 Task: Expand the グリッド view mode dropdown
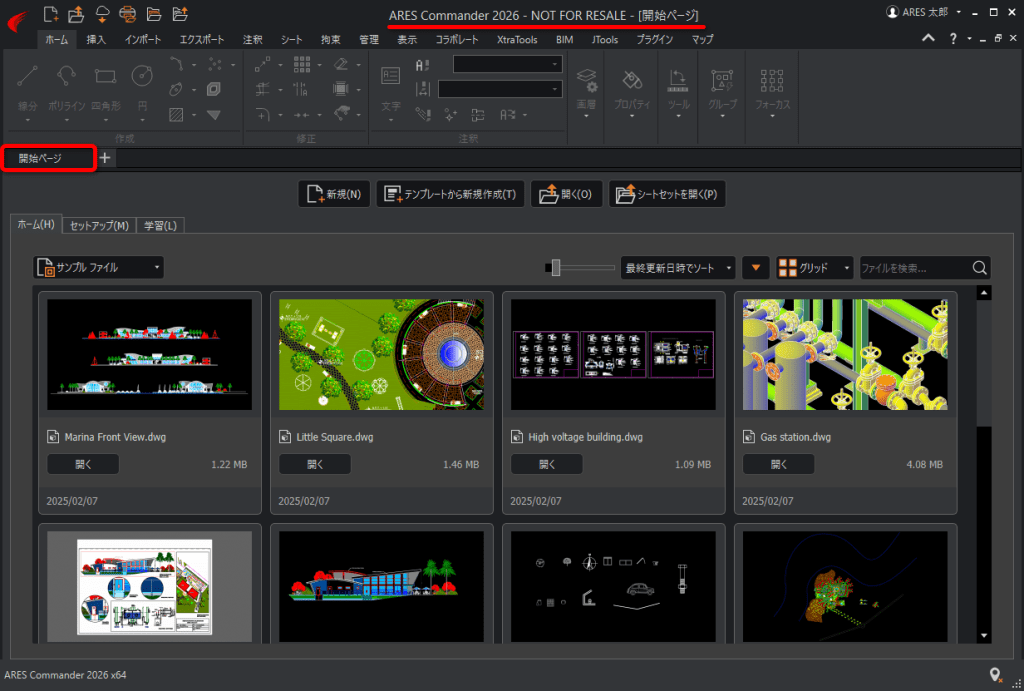815,268
